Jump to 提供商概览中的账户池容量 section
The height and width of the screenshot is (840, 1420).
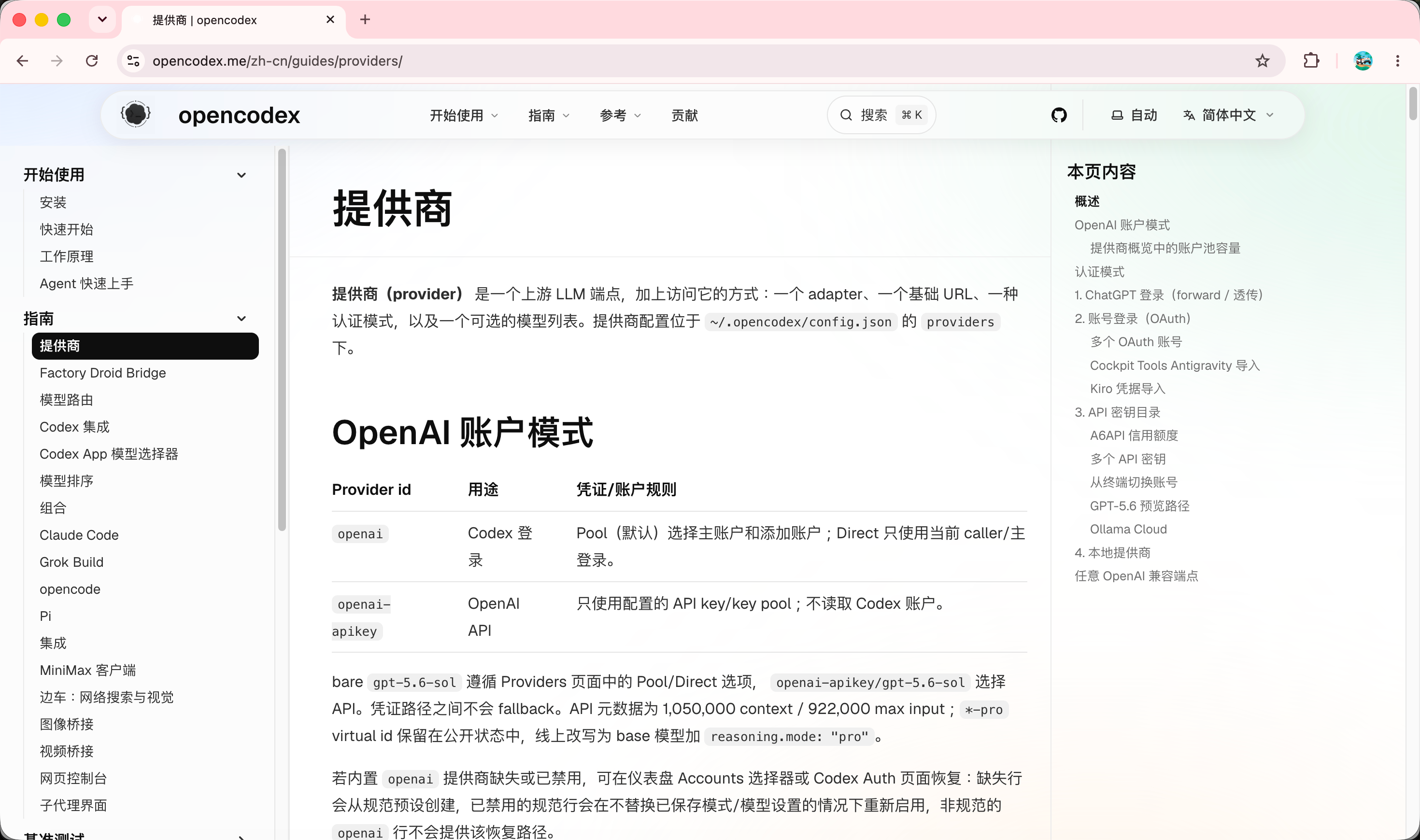point(1165,249)
